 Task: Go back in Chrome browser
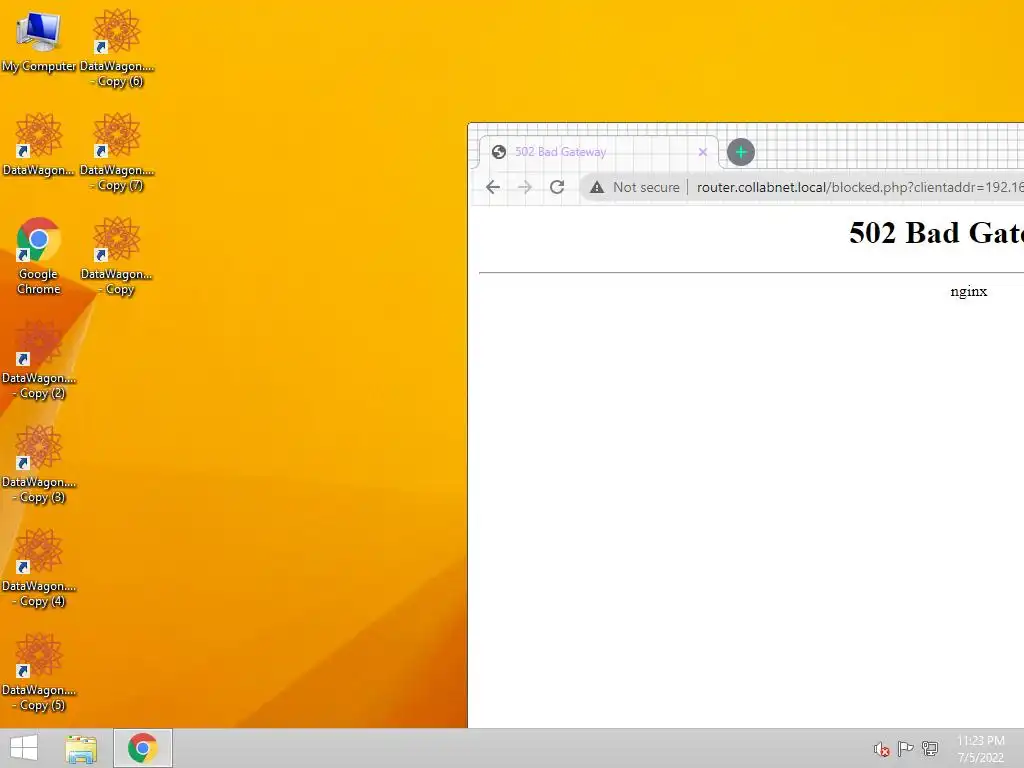click(493, 187)
